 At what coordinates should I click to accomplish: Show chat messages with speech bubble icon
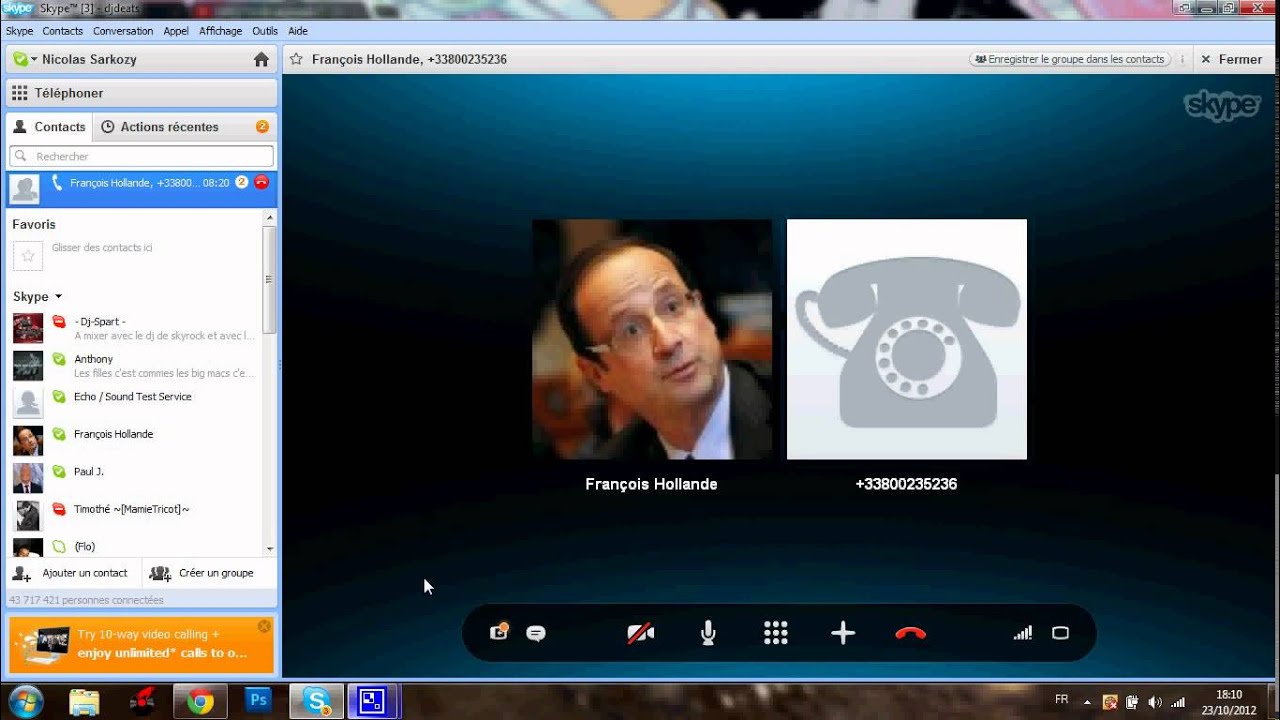tap(536, 633)
